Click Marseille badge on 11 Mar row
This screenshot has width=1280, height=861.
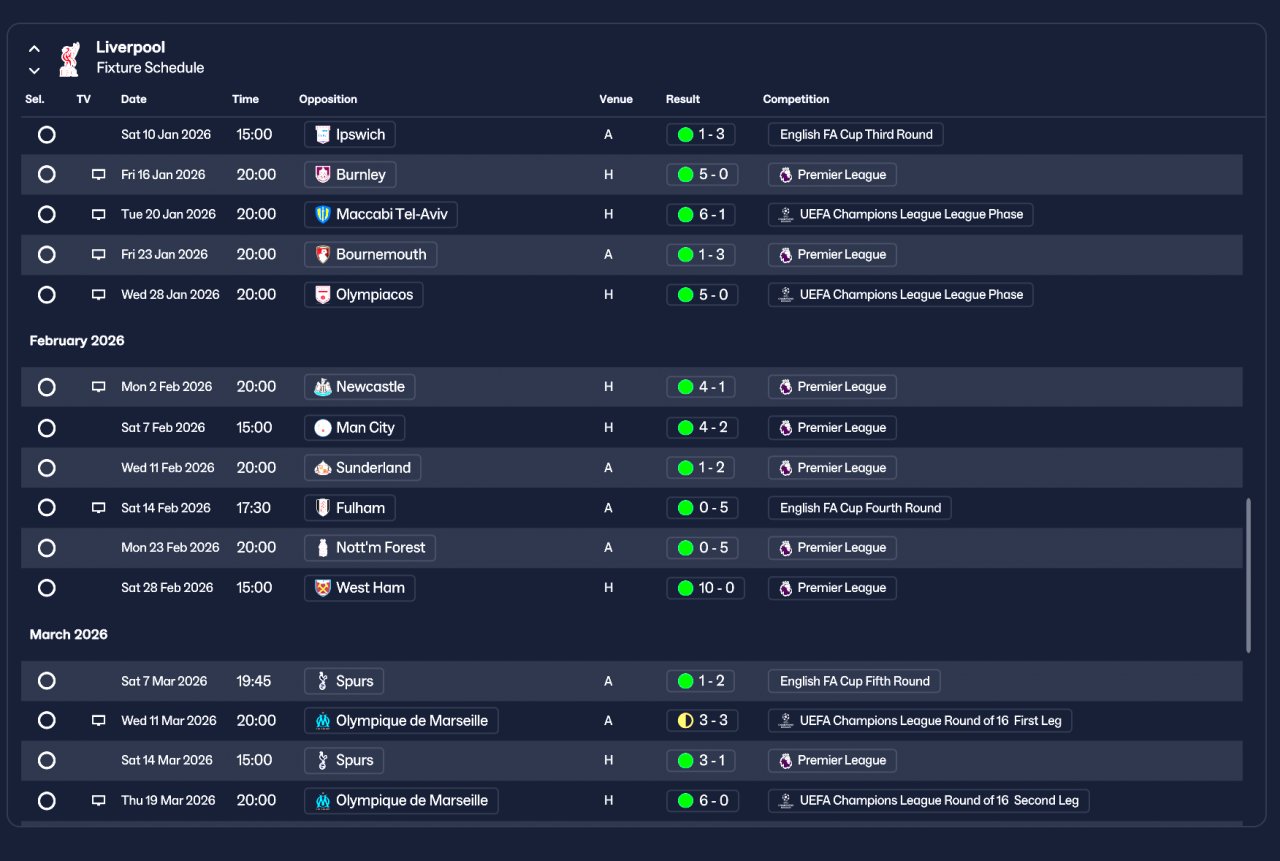[322, 721]
